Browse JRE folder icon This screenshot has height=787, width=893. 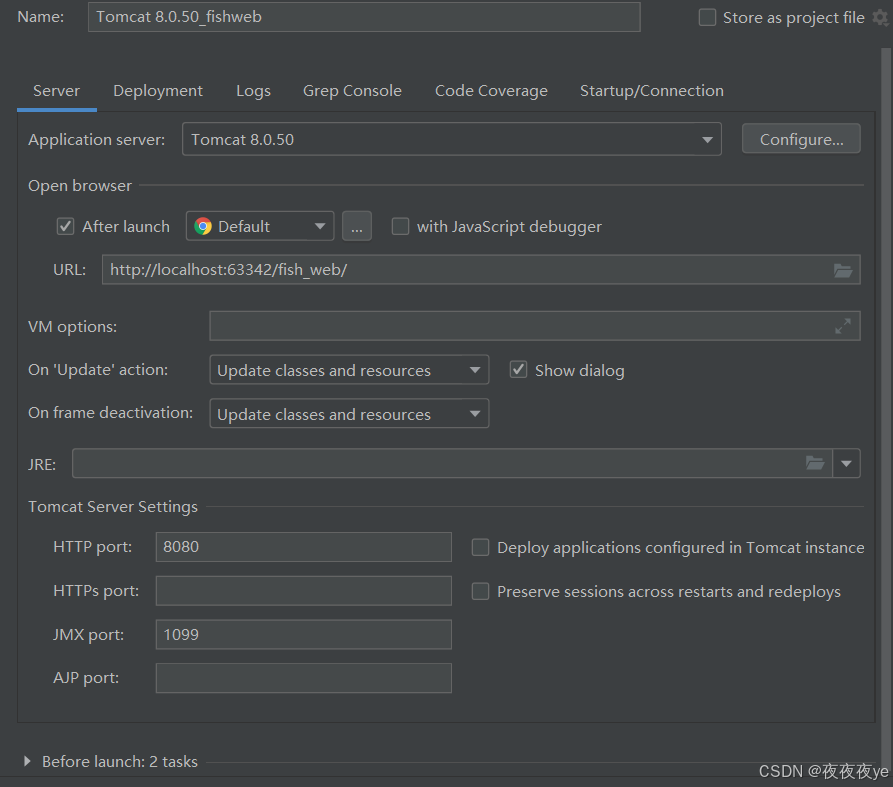[x=815, y=463]
